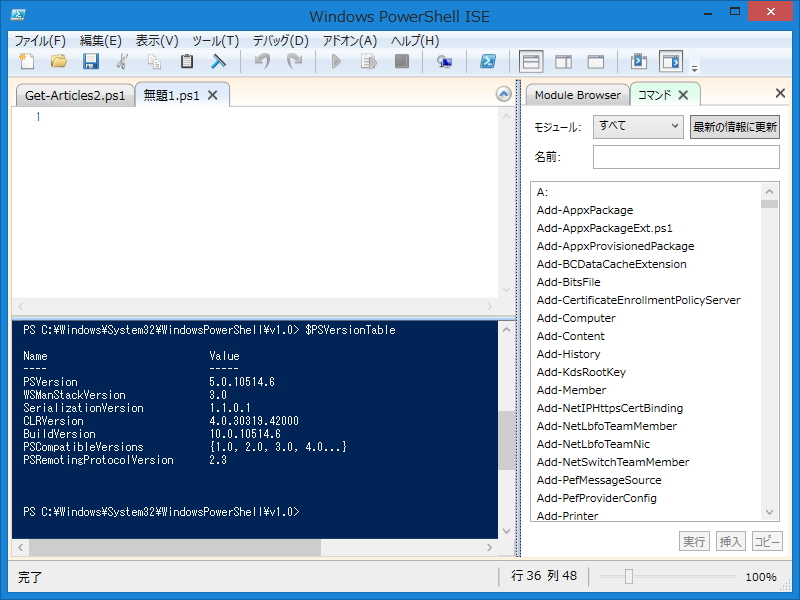Run the script with the green Run icon

coord(337,62)
